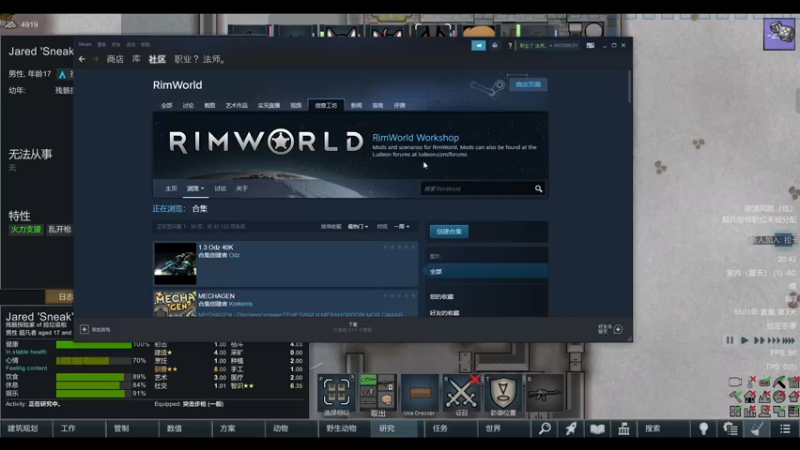Focus the Workshop search field
The width and height of the screenshot is (800, 450).
click(x=477, y=189)
